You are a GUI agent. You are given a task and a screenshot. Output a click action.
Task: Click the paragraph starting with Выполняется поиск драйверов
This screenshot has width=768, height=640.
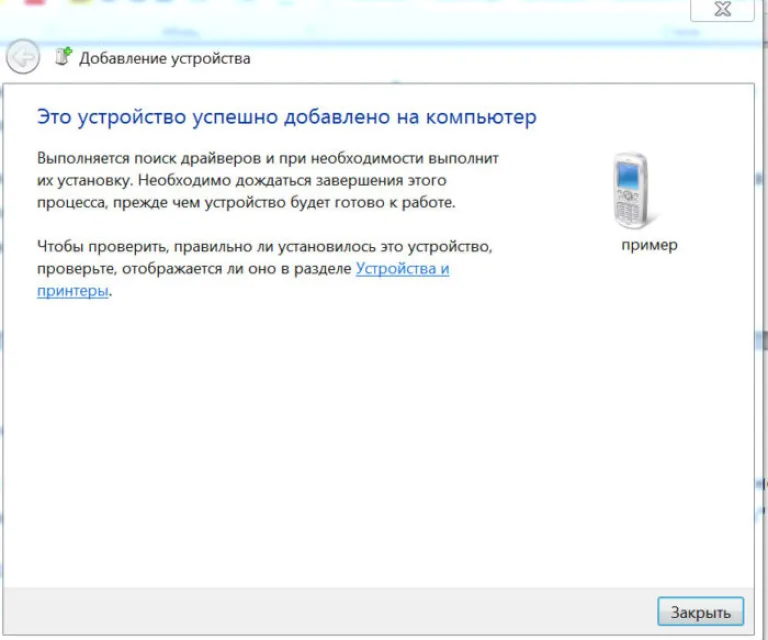(268, 180)
